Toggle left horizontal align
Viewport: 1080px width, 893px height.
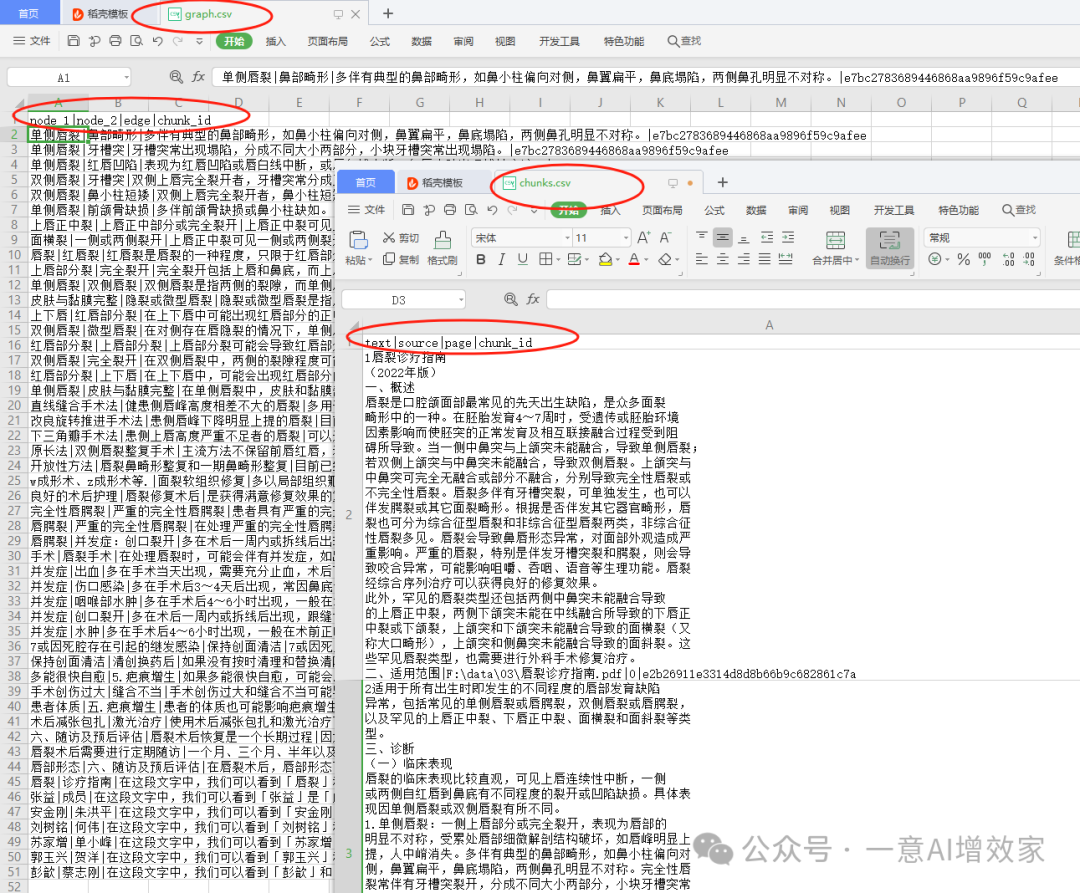tap(701, 260)
